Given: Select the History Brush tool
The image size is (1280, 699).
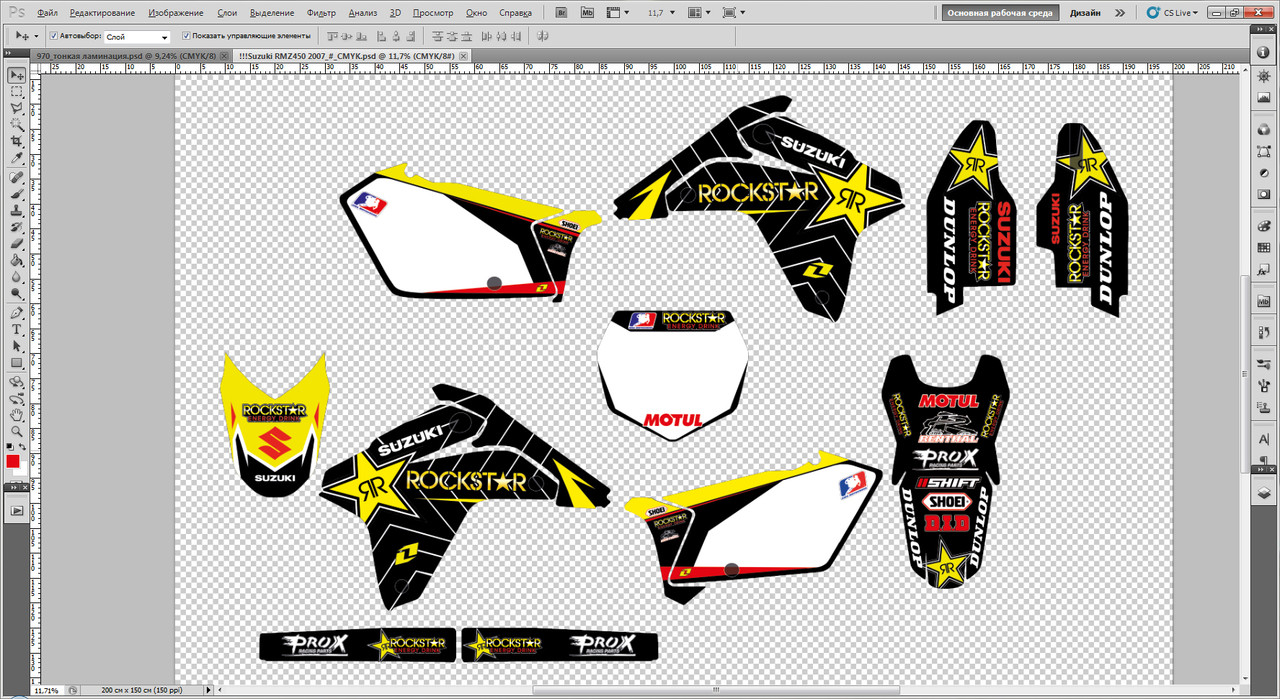Looking at the screenshot, I should coord(17,228).
